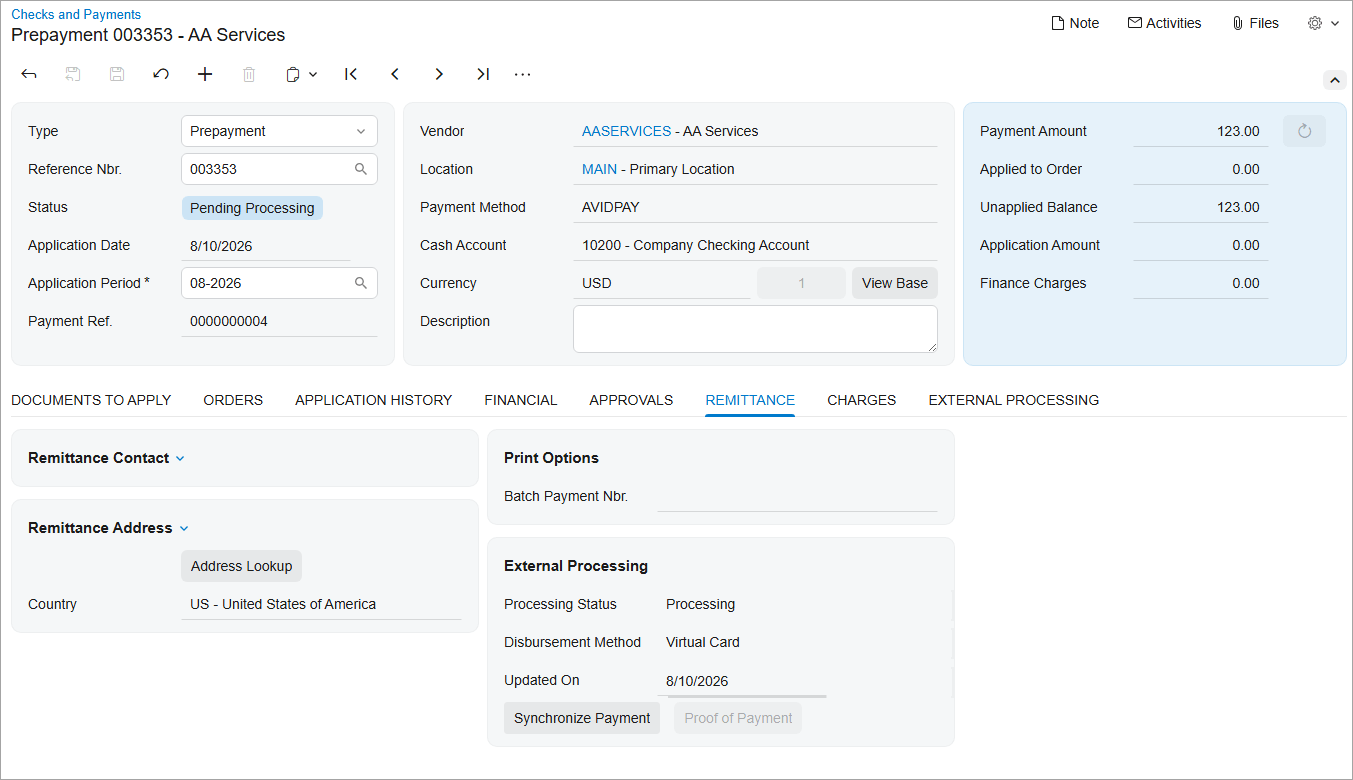Switch to Application History tab
Image resolution: width=1353 pixels, height=780 pixels.
[x=374, y=400]
